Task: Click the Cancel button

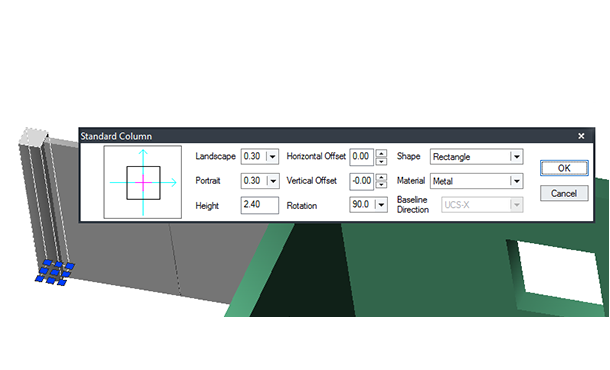Action: tap(564, 193)
